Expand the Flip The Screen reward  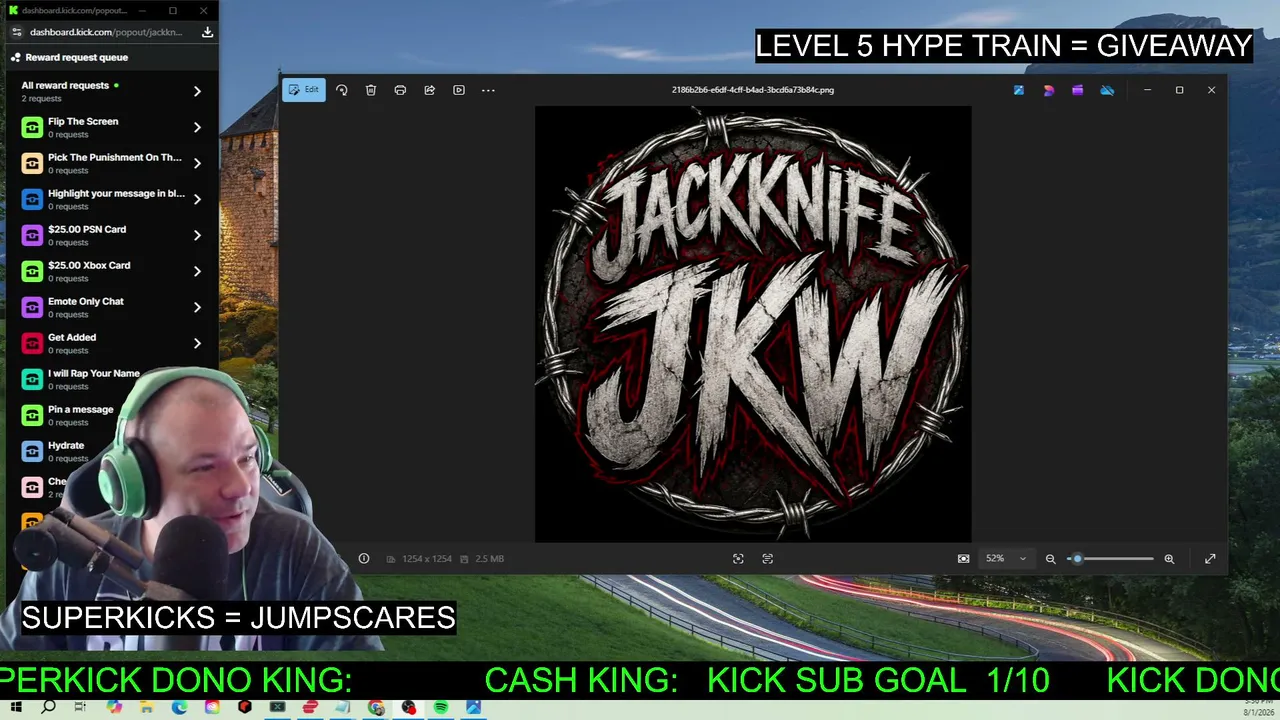(x=197, y=127)
